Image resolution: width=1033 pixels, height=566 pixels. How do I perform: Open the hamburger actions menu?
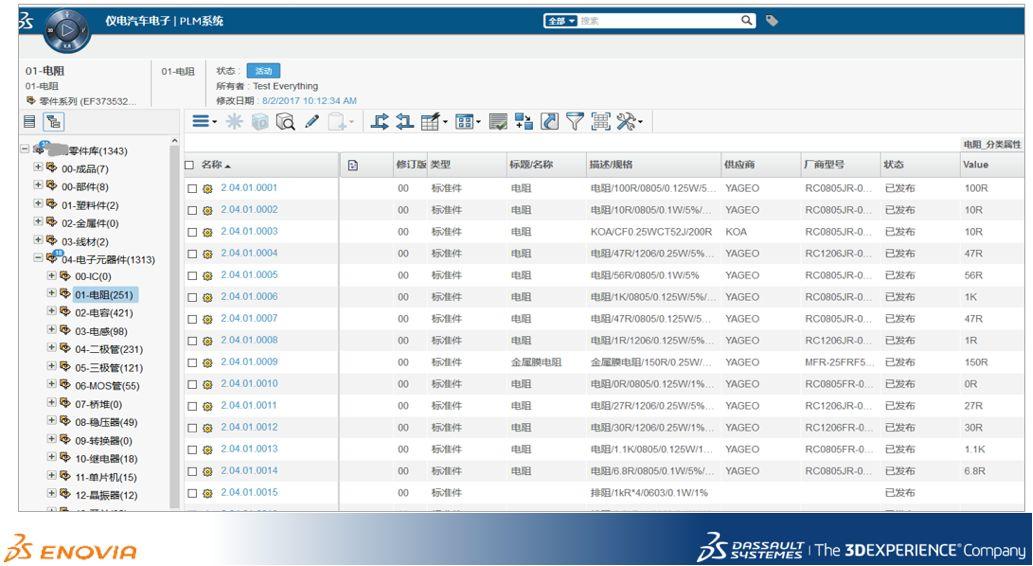click(204, 121)
